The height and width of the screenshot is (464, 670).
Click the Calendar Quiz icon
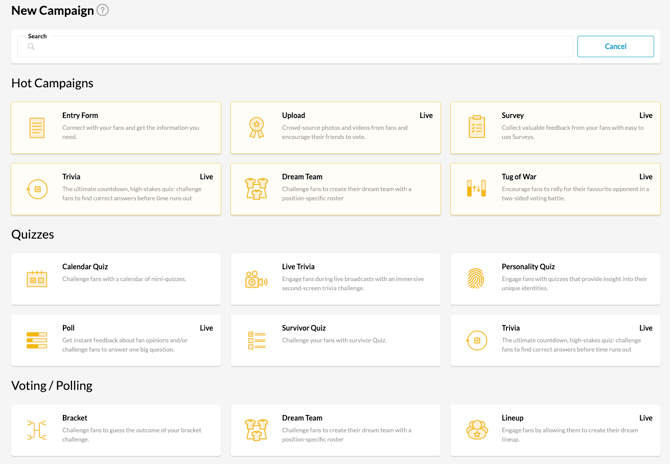coord(37,279)
